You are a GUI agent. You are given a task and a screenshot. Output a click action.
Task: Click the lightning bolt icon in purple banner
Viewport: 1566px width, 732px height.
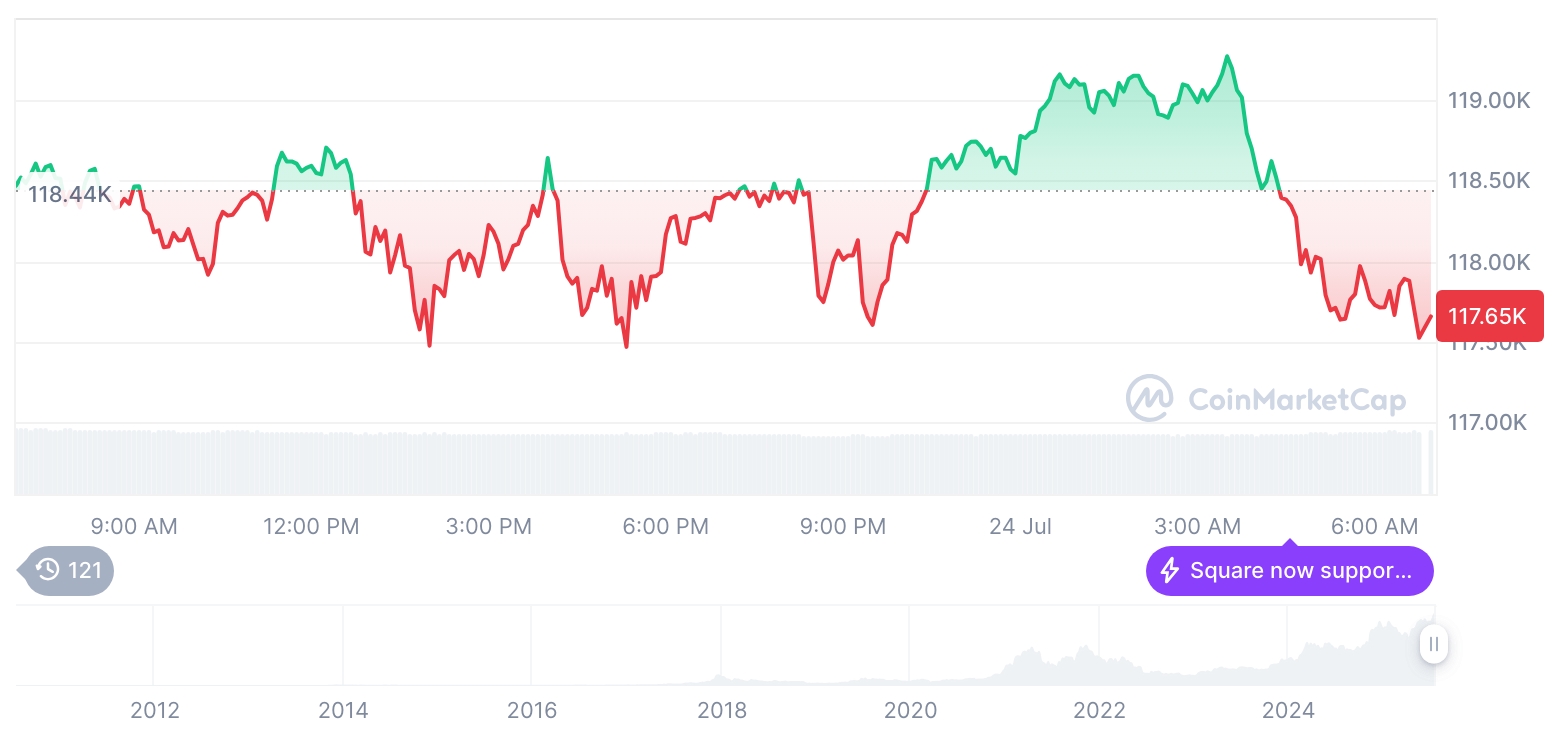(x=1169, y=571)
